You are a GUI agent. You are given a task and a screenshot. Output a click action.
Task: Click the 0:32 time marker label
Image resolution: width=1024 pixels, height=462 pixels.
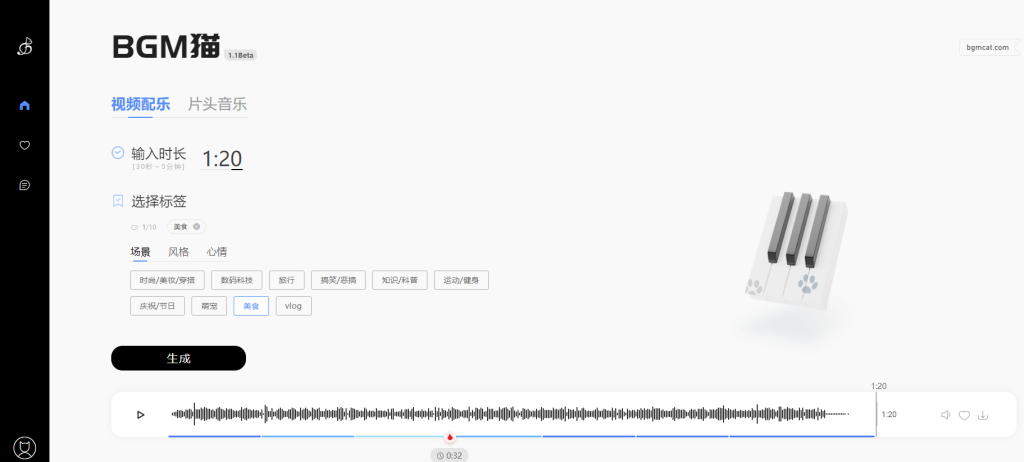point(449,455)
